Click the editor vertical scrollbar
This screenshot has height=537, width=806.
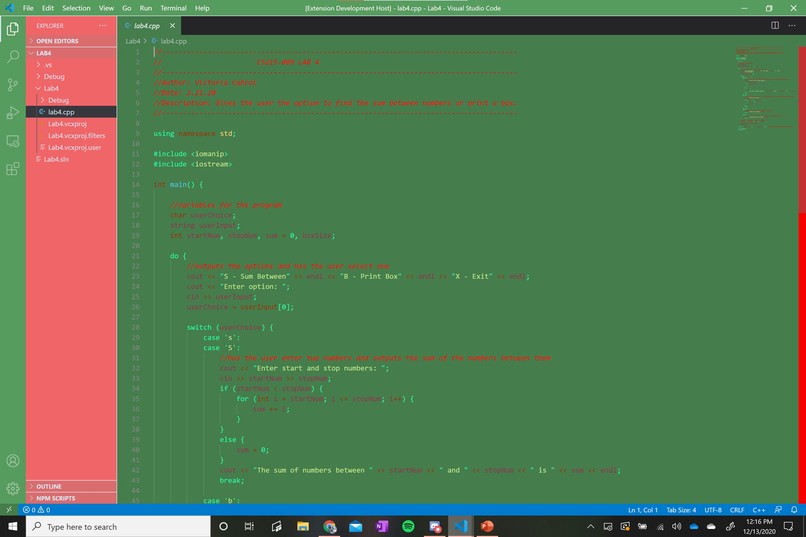(x=802, y=274)
